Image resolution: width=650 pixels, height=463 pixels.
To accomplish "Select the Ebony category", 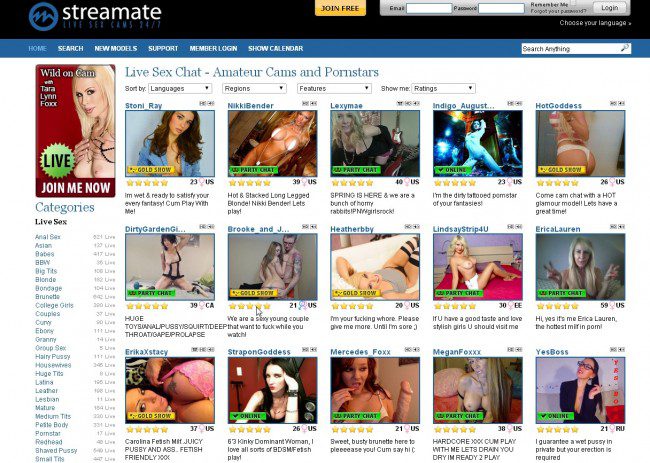I will click(44, 331).
